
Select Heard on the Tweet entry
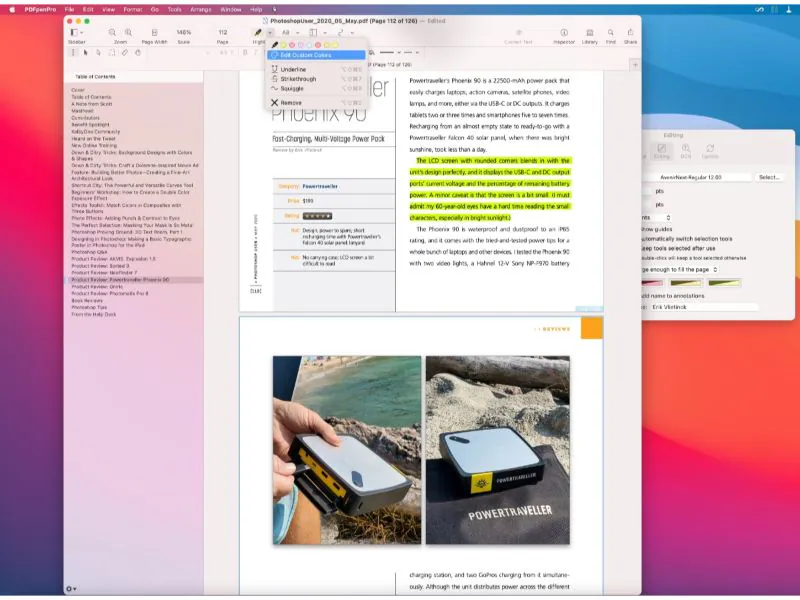pos(93,138)
